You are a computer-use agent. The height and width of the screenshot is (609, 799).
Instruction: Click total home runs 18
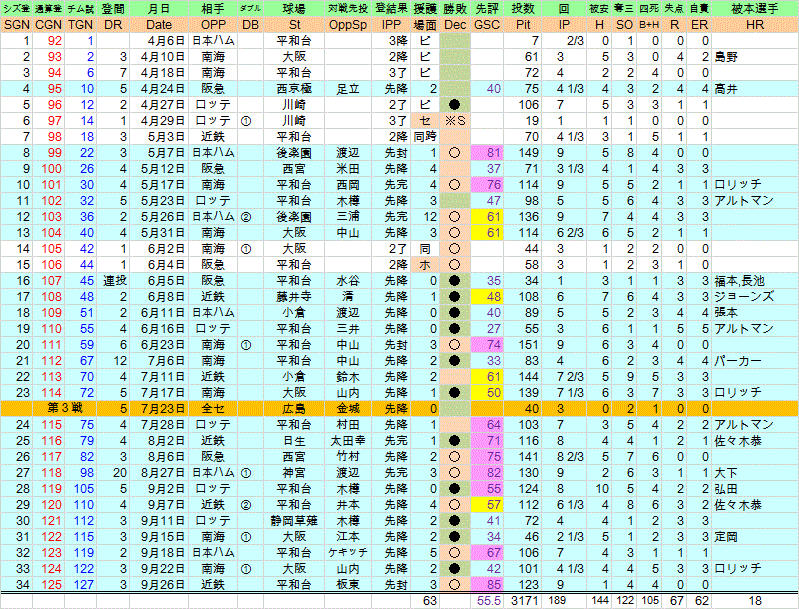(x=754, y=601)
